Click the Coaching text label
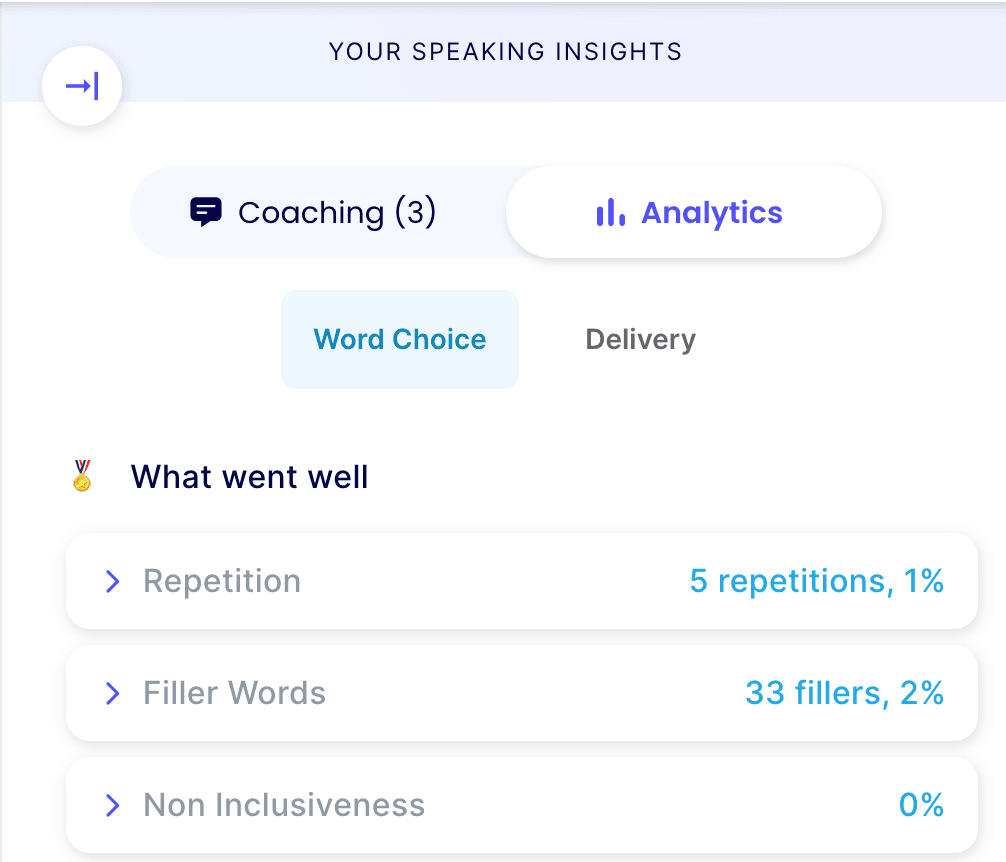Screen dimensions: 1006x862 311,213
